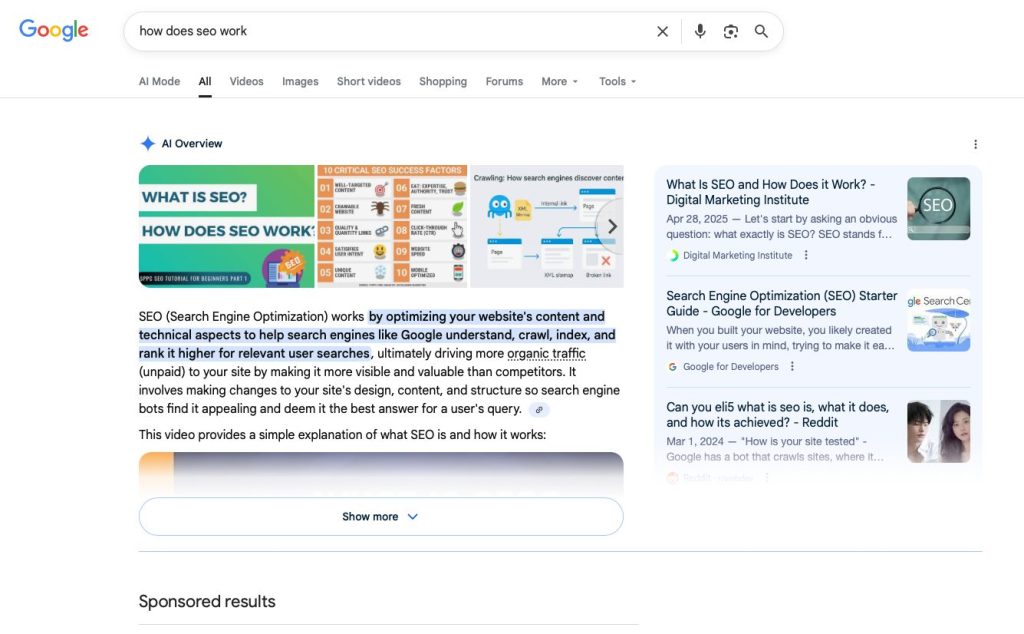The height and width of the screenshot is (634, 1024).
Task: Click the 'organic traffic' underlined term
Action: [x=546, y=354]
